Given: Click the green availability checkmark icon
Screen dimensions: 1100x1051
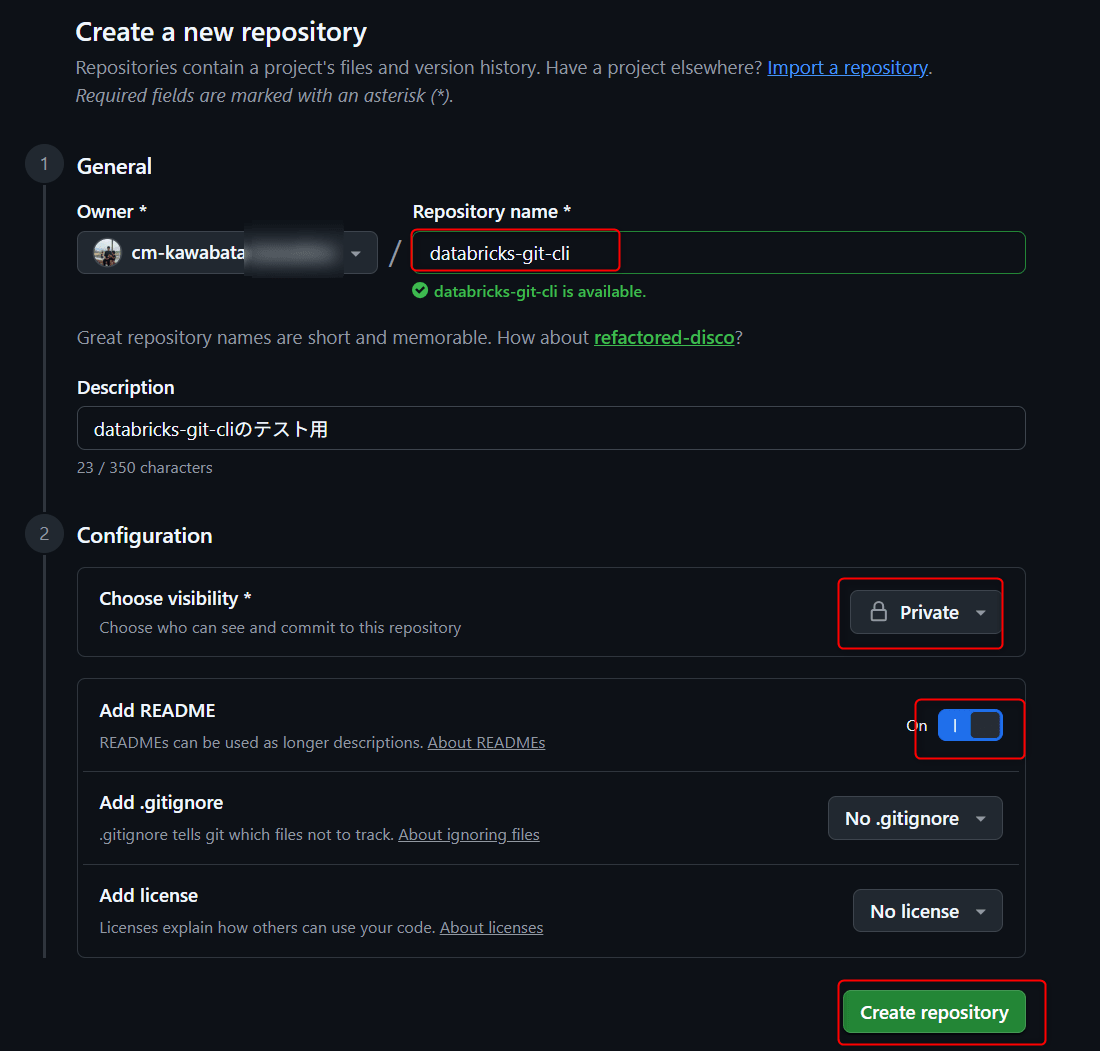Looking at the screenshot, I should (x=420, y=290).
